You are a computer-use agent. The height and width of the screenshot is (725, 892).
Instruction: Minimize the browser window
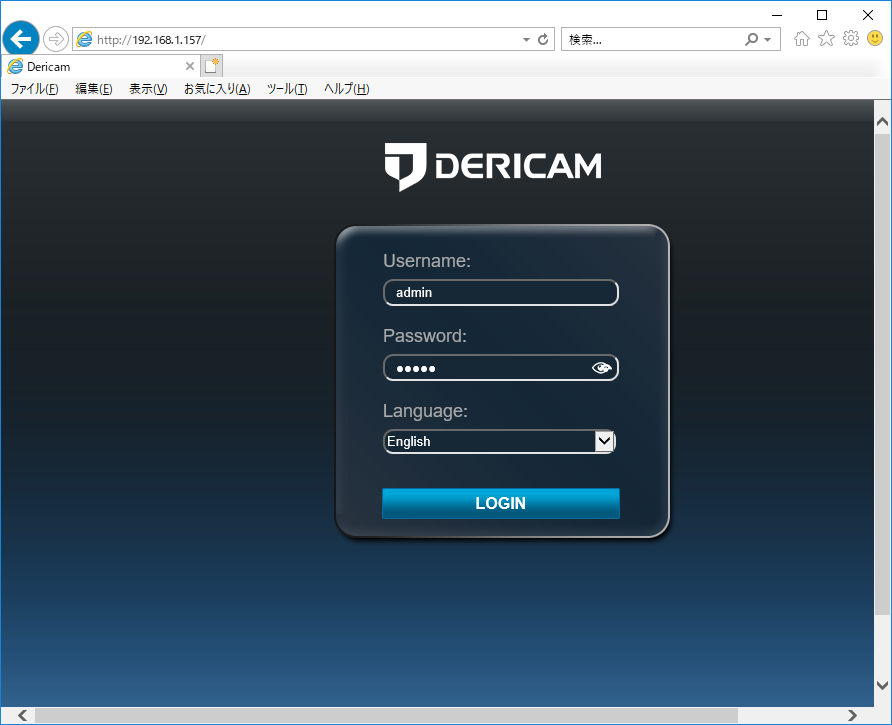(777, 15)
